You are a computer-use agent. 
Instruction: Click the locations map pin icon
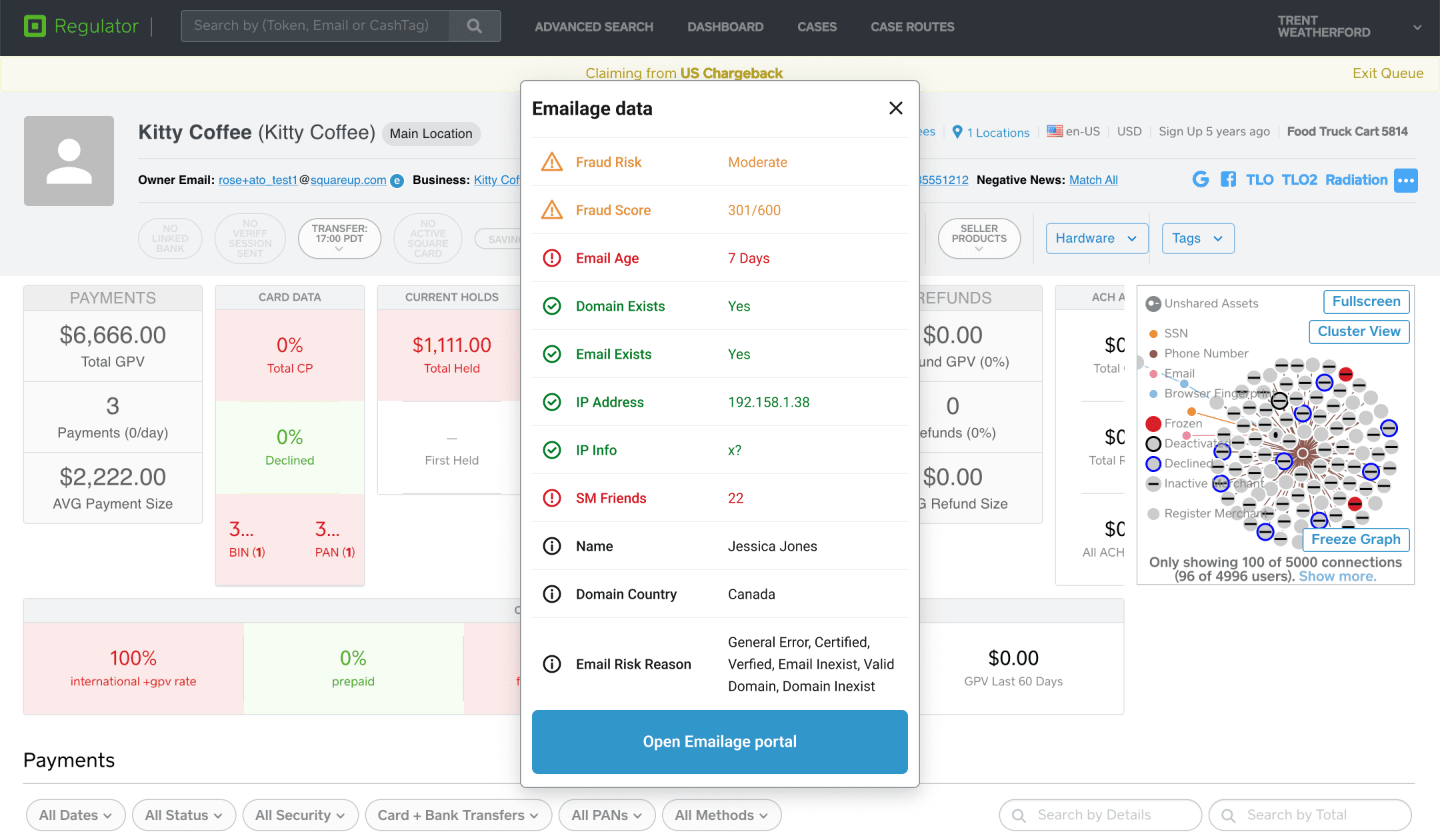tap(957, 132)
